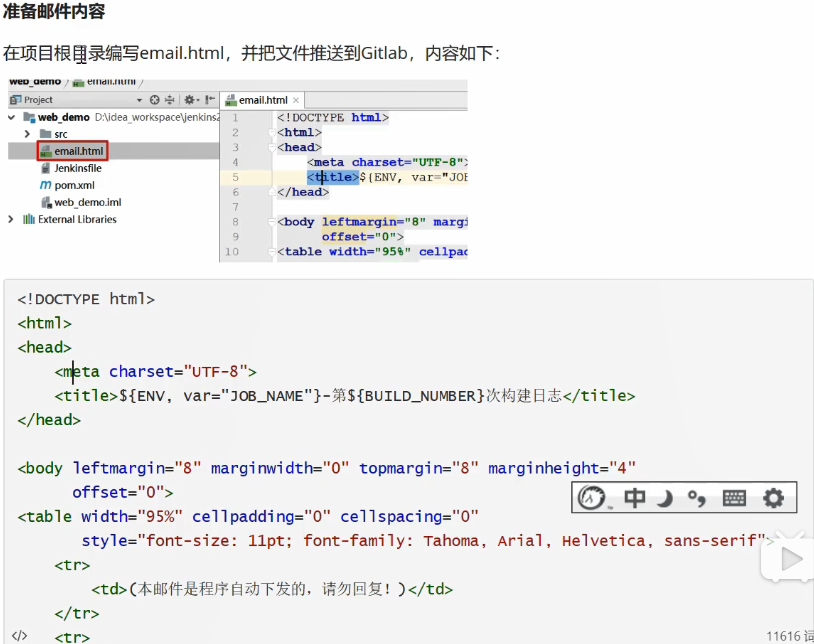
Task: Select the src folder in the tree
Action: 61,134
